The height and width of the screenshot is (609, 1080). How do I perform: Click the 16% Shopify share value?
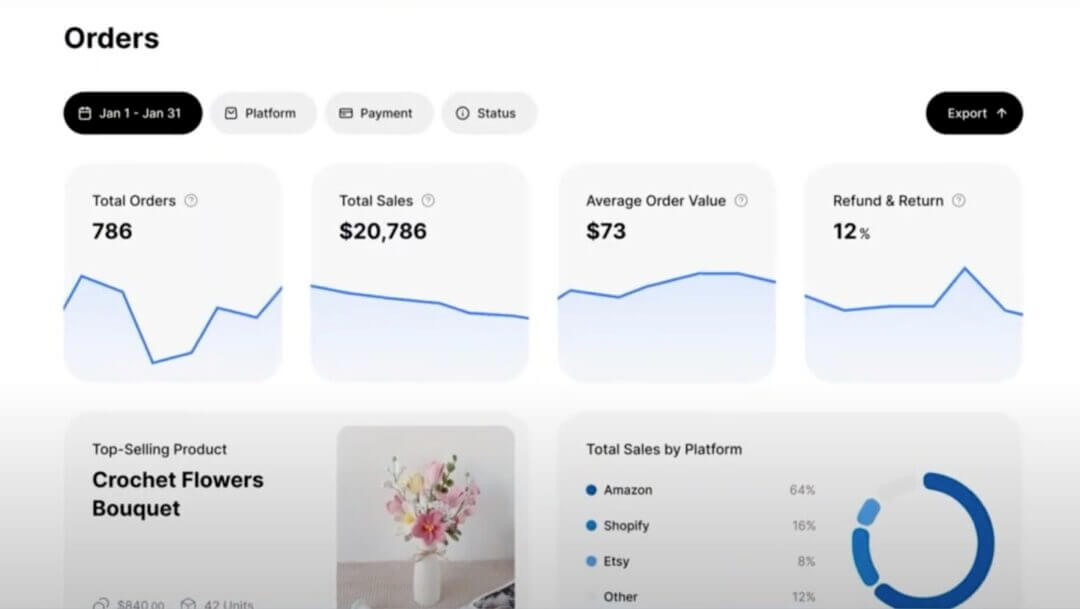pos(804,526)
